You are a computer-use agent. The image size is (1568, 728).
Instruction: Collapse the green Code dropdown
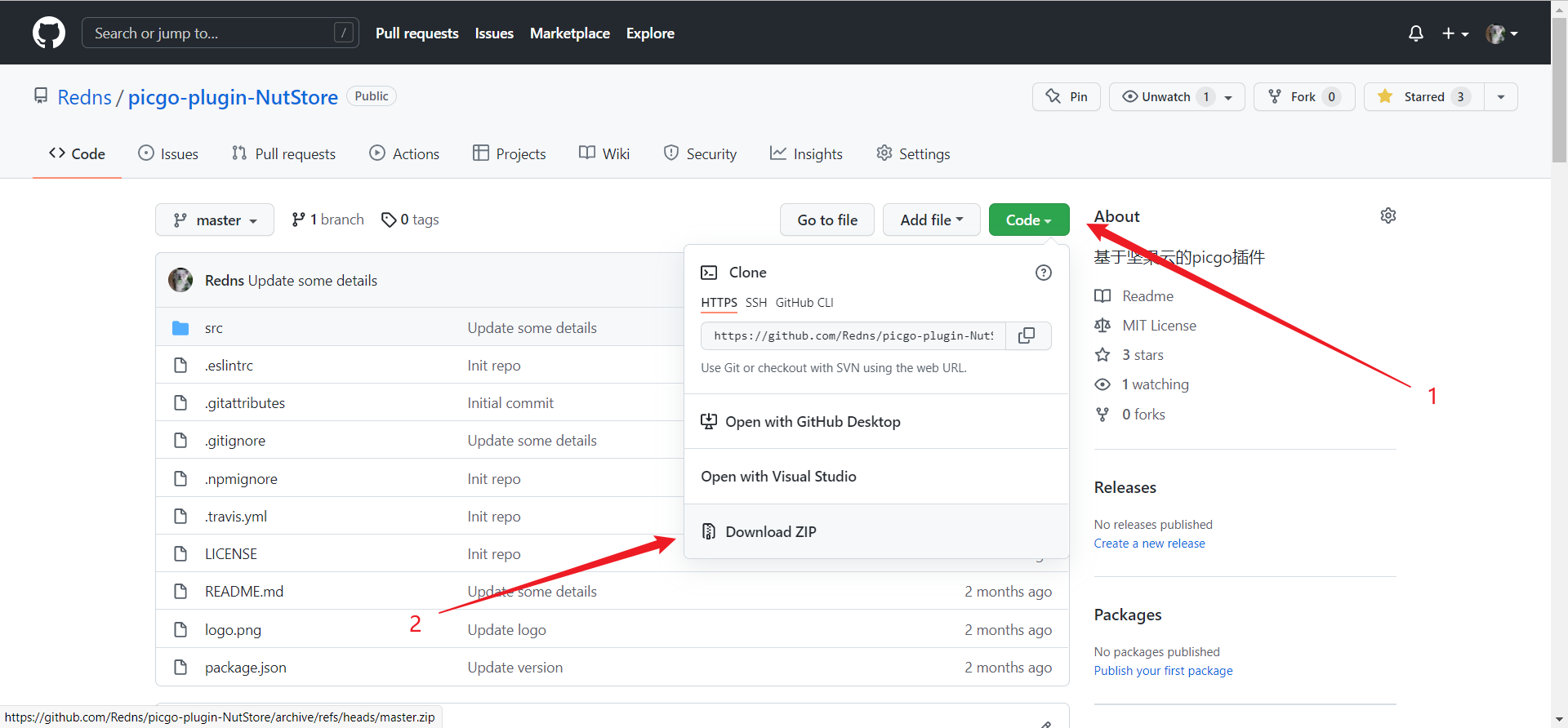click(1029, 220)
